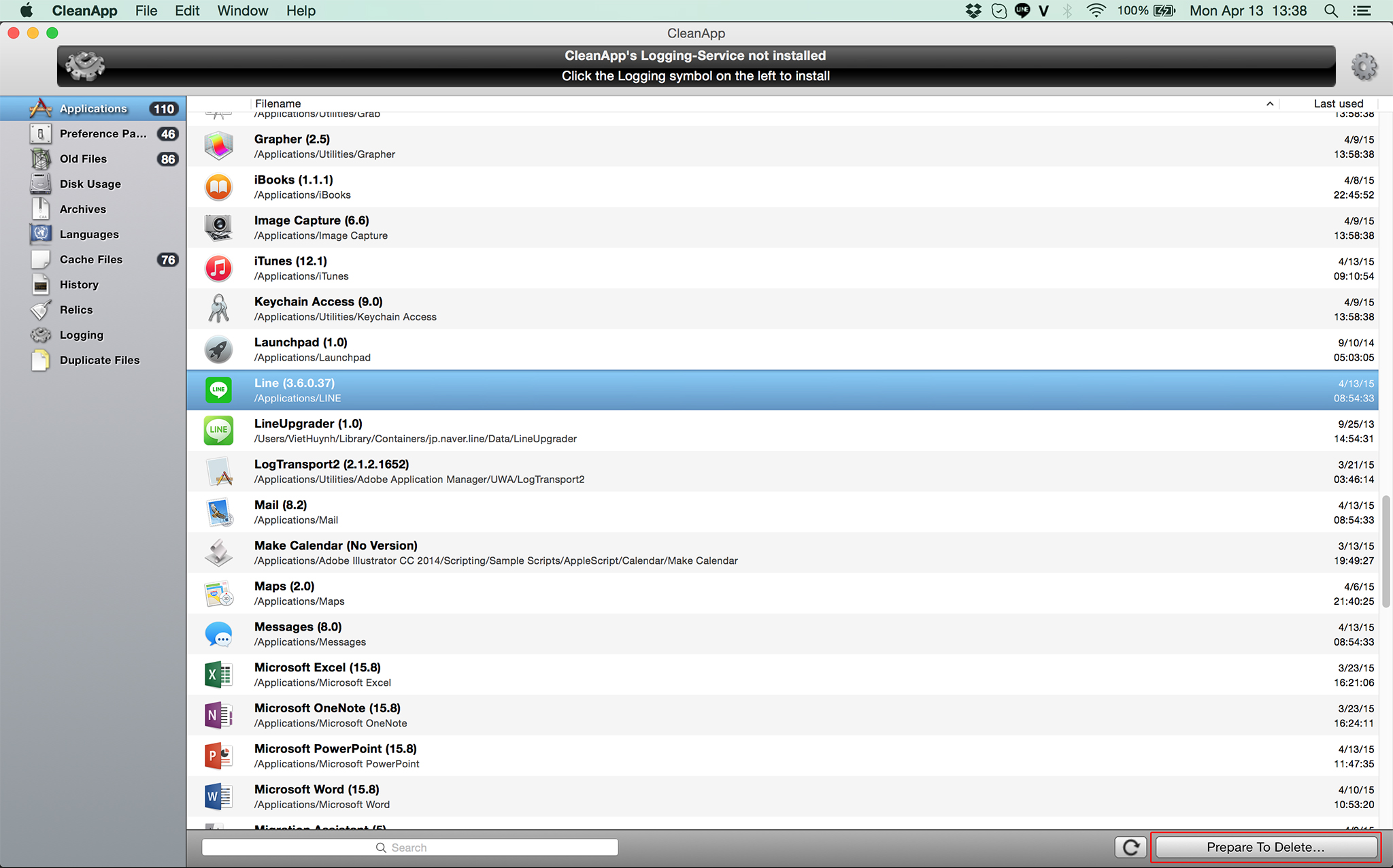Screen dimensions: 1393x868
Task: Open settings gear at top right
Action: click(x=1364, y=67)
